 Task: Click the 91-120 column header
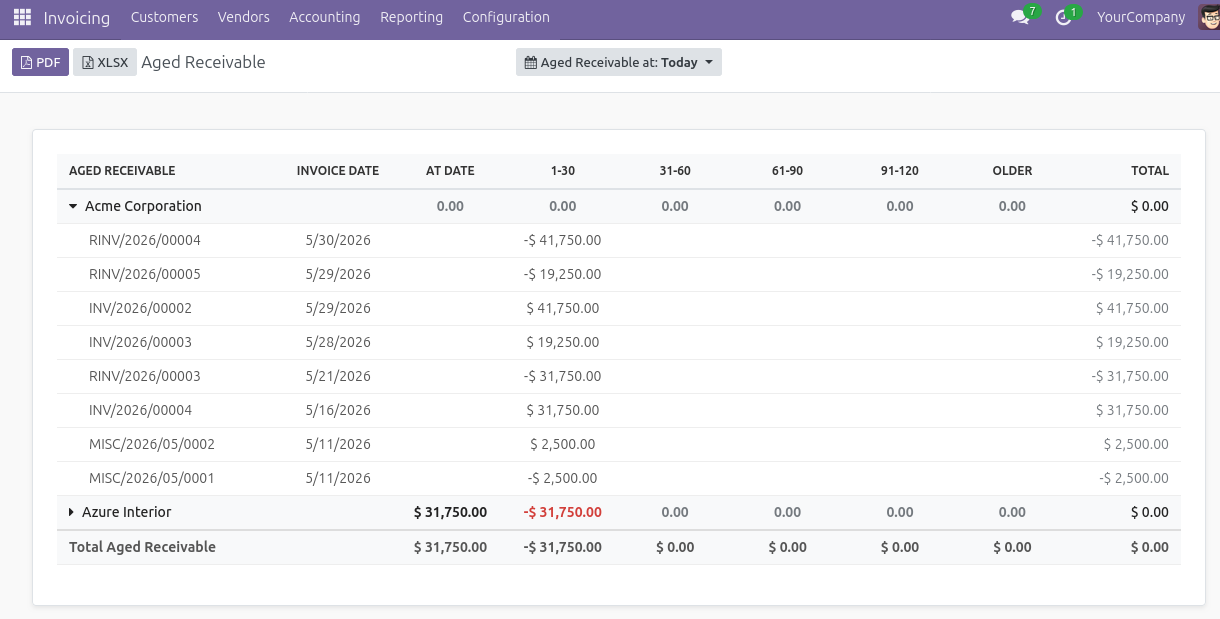tap(900, 171)
